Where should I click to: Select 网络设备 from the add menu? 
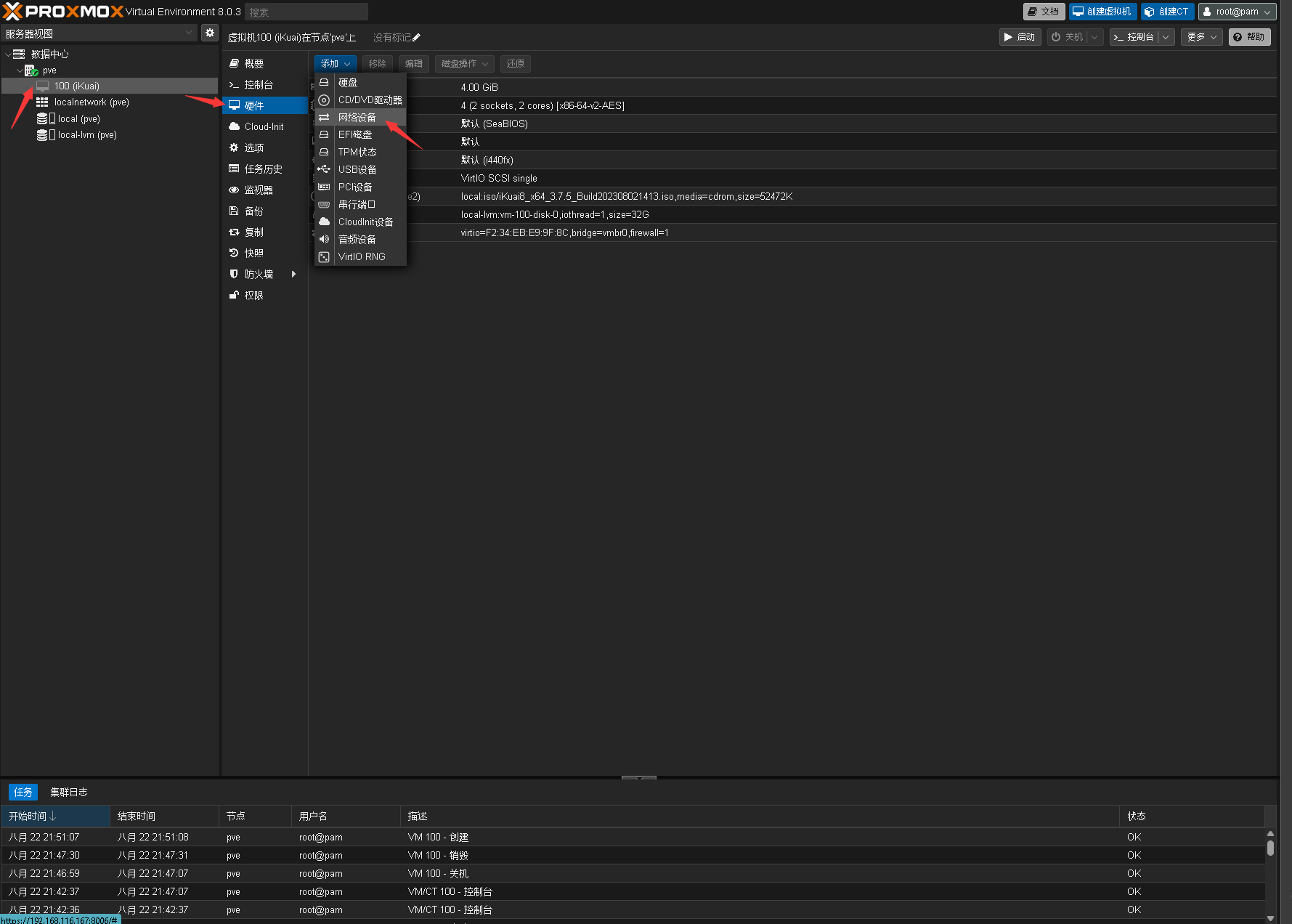click(x=357, y=118)
